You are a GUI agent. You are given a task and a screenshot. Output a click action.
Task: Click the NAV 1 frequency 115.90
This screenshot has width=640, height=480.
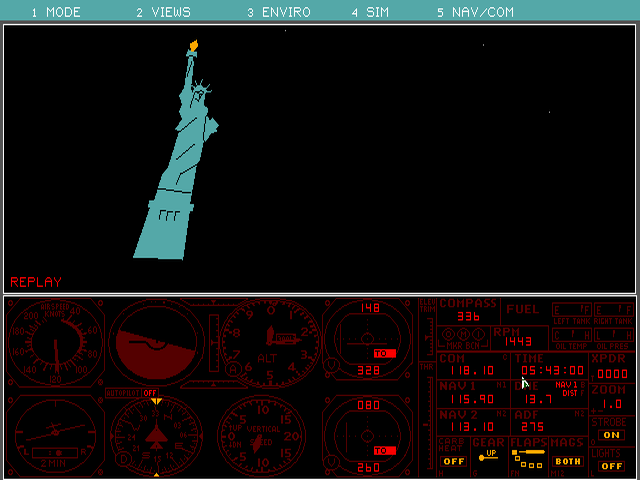click(472, 399)
